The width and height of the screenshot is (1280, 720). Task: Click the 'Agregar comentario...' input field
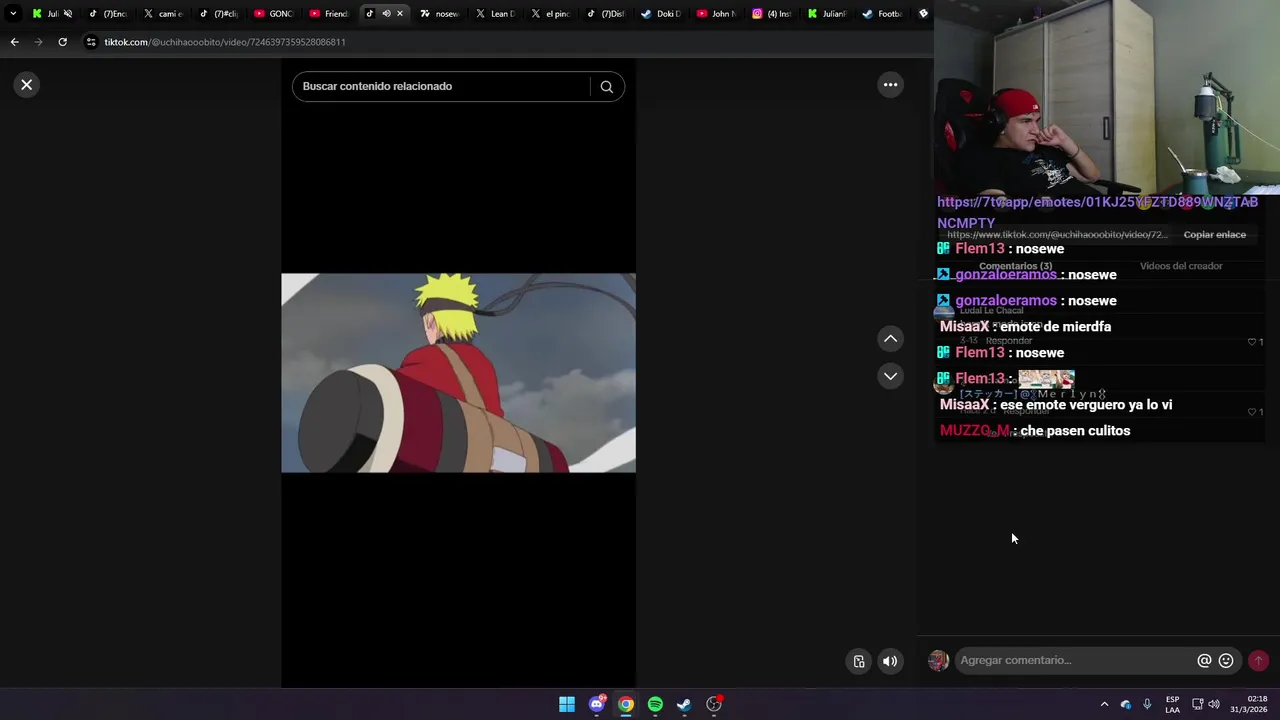(x=1075, y=660)
